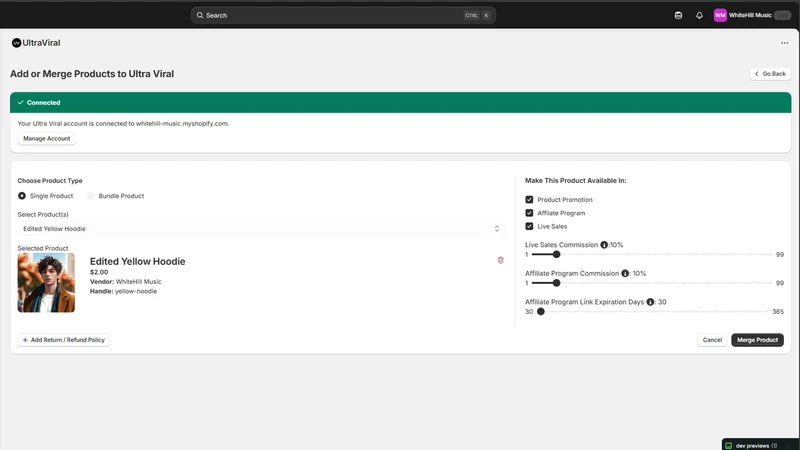Image resolution: width=800 pixels, height=450 pixels.
Task: Click the Link Expiration Days slider handle
Action: click(x=541, y=311)
